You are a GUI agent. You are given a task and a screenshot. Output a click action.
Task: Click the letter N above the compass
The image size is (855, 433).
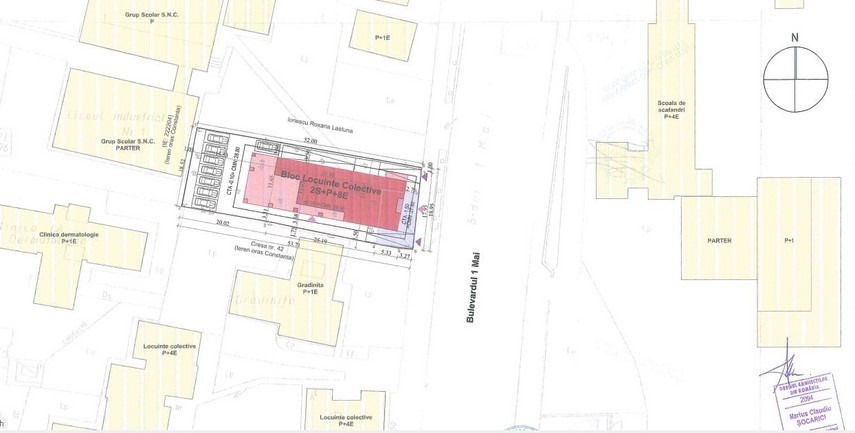coord(795,37)
